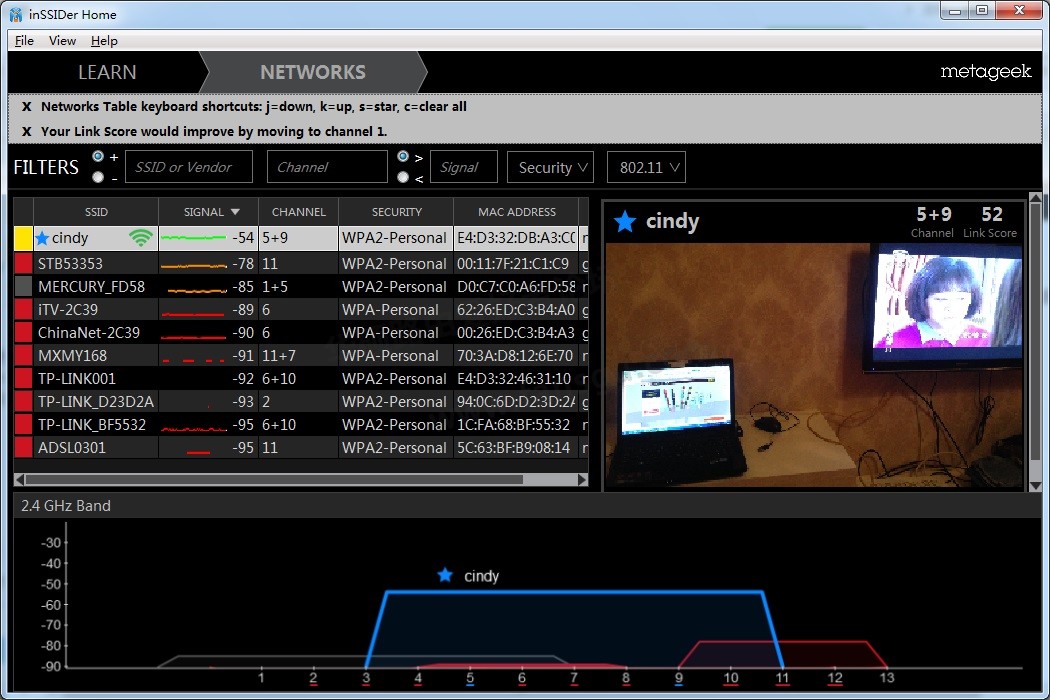Select the yellow color swatch for cindy
Viewport: 1050px width, 700px height.
[23, 238]
